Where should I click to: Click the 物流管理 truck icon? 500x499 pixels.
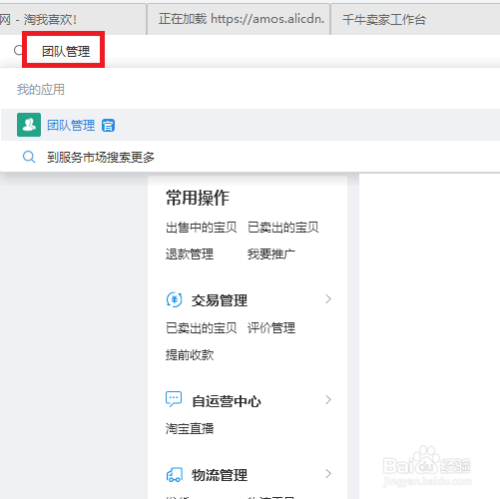(174, 474)
